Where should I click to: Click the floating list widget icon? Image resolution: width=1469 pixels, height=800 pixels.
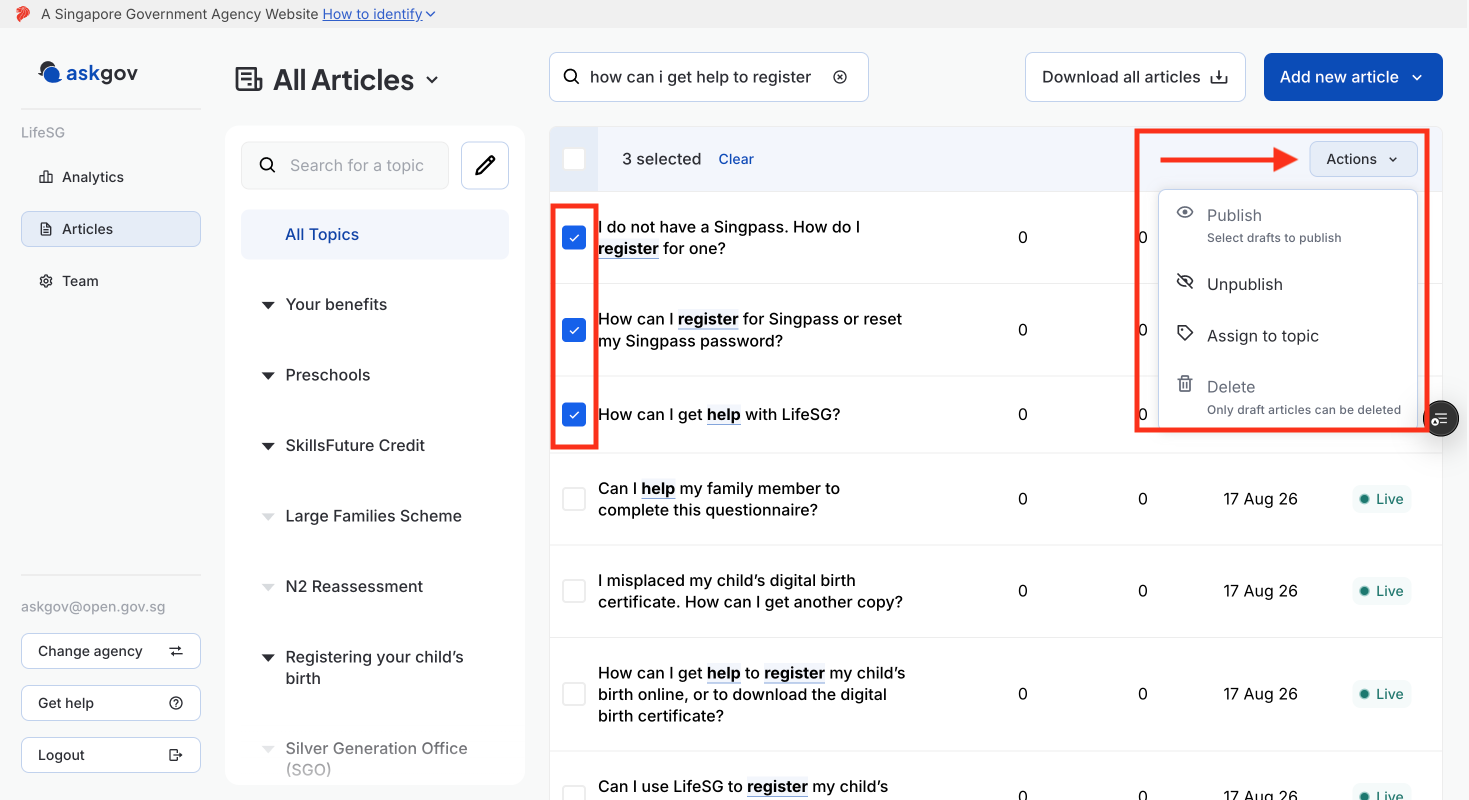point(1441,419)
